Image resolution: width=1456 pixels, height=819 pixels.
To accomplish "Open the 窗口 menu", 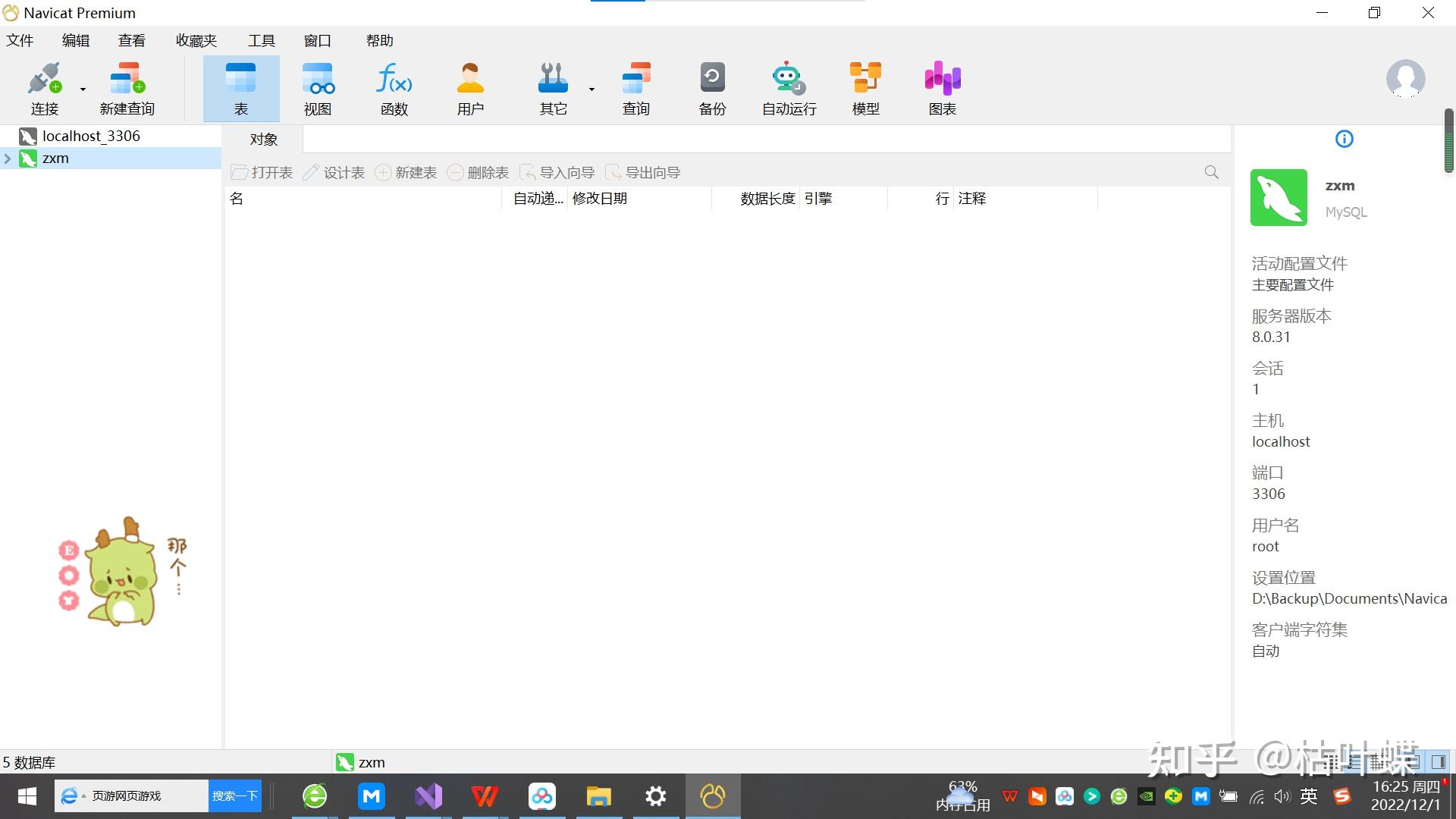I will pyautogui.click(x=318, y=40).
